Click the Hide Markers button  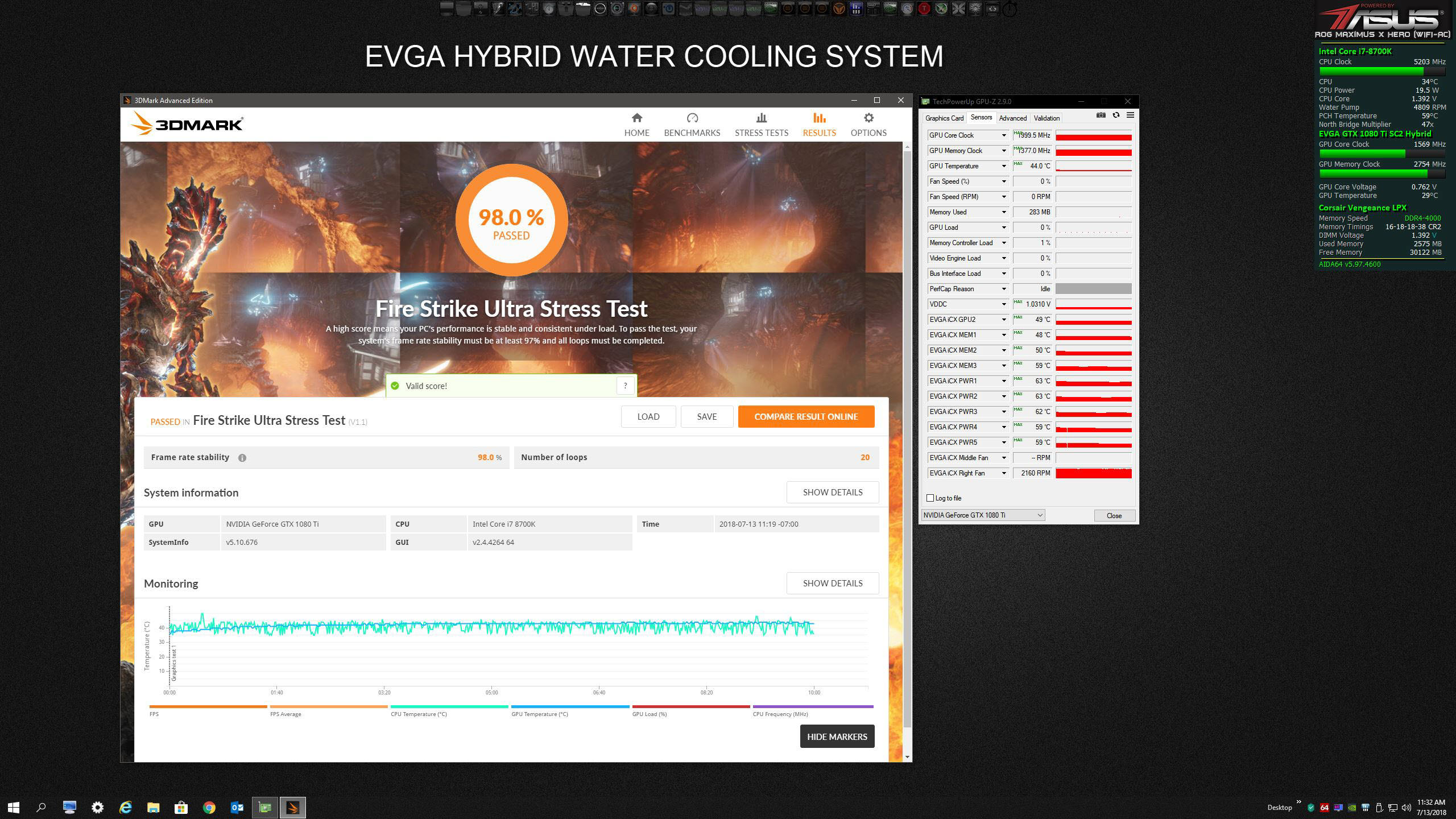point(837,737)
